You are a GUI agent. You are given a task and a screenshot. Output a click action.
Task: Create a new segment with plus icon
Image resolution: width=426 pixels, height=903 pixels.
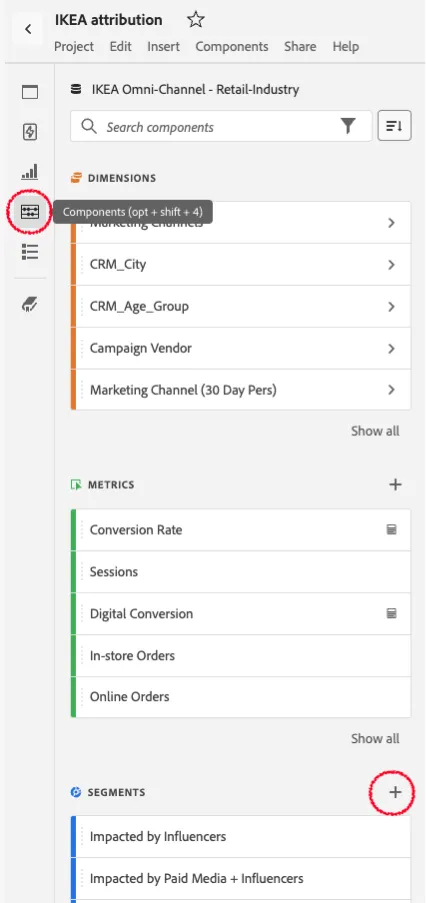pos(395,792)
